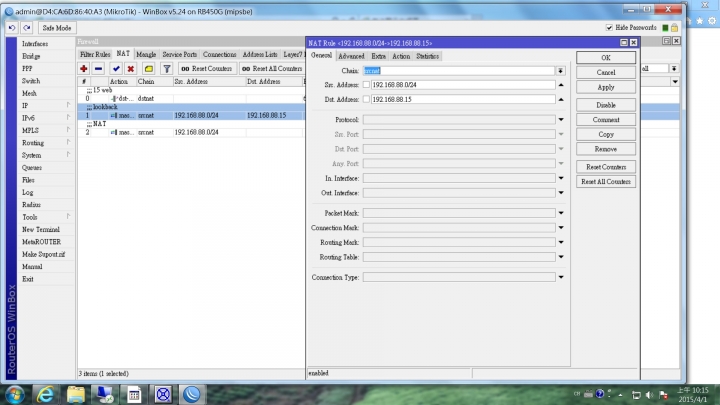Expand the Packet Mark field
Image resolution: width=720 pixels, height=405 pixels.
tap(561, 214)
